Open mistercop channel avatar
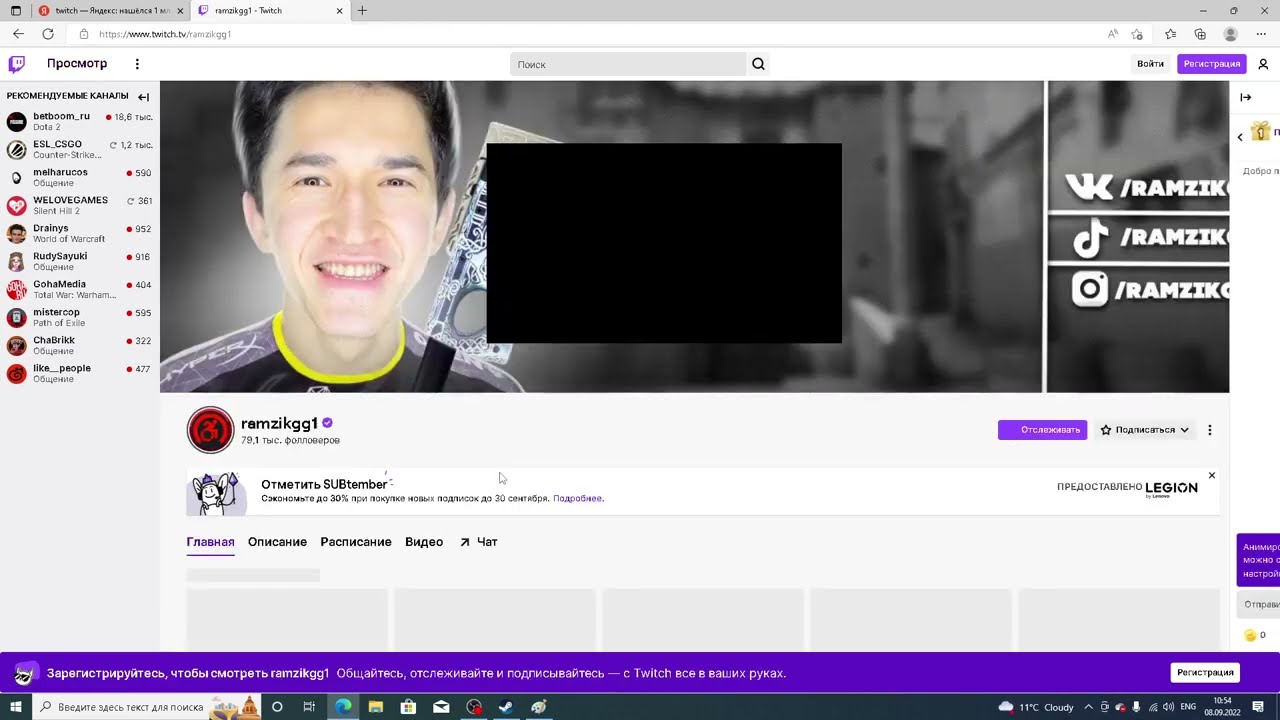The width and height of the screenshot is (1280, 720). [x=16, y=318]
